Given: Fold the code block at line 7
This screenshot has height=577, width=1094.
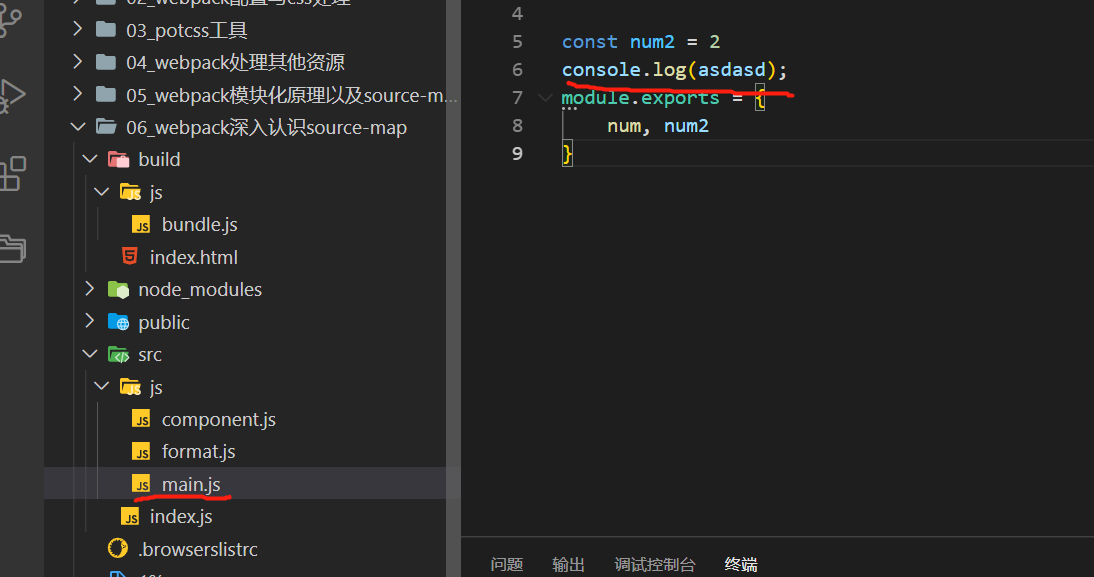Looking at the screenshot, I should pyautogui.click(x=544, y=97).
